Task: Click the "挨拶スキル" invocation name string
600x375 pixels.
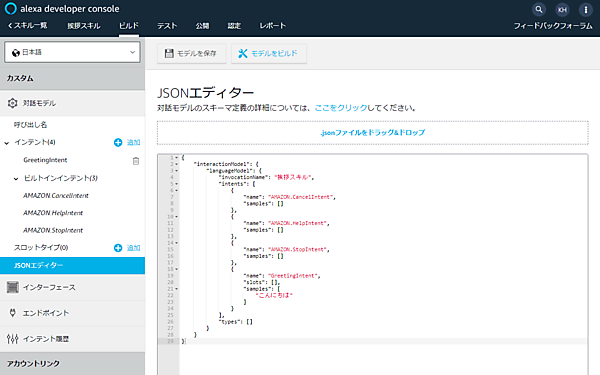Action: tap(293, 178)
